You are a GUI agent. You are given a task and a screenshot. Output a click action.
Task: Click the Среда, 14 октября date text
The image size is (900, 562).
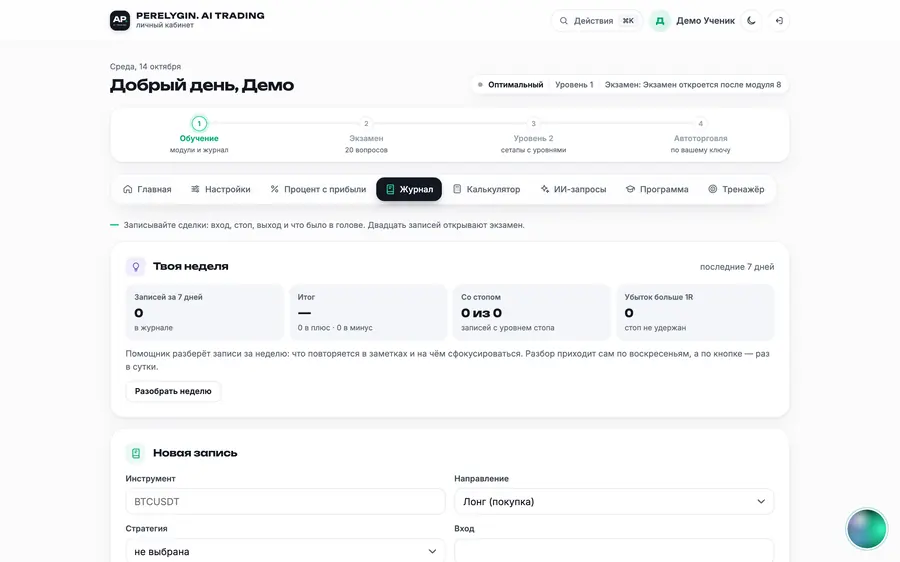pyautogui.click(x=145, y=67)
